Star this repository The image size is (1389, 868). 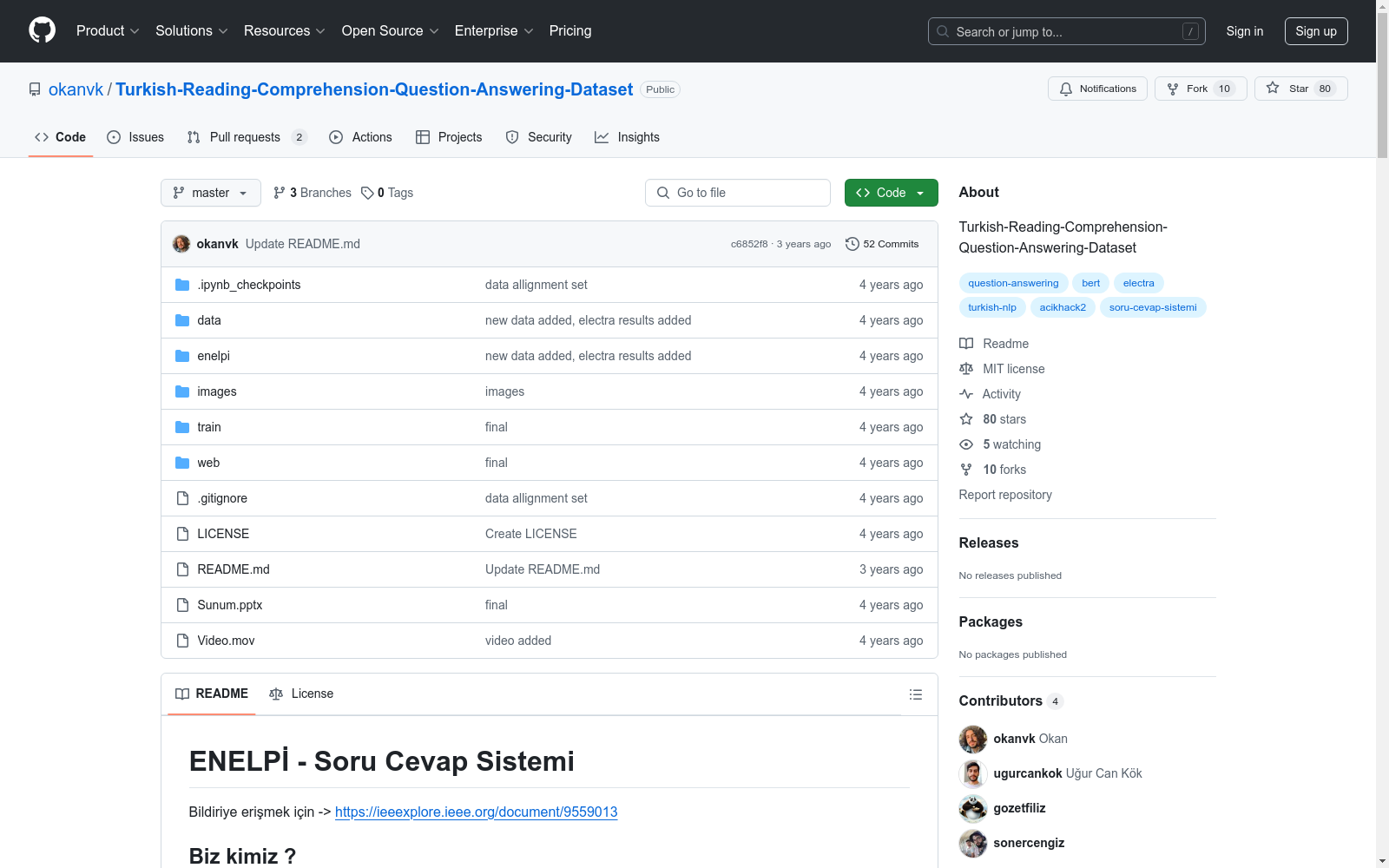(1300, 89)
